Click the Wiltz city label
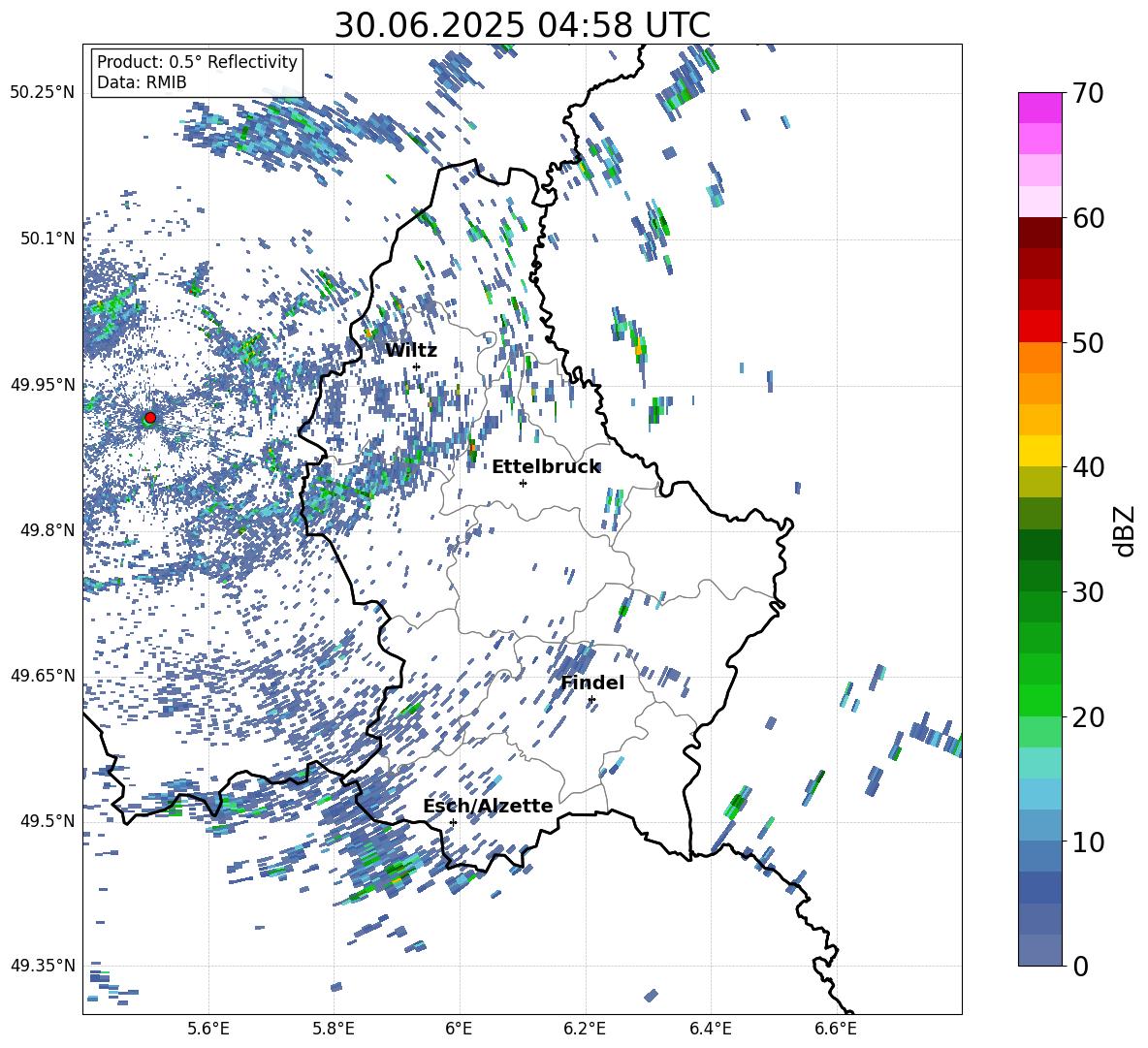Viewport: 1148px width, 1048px height. coord(411,351)
